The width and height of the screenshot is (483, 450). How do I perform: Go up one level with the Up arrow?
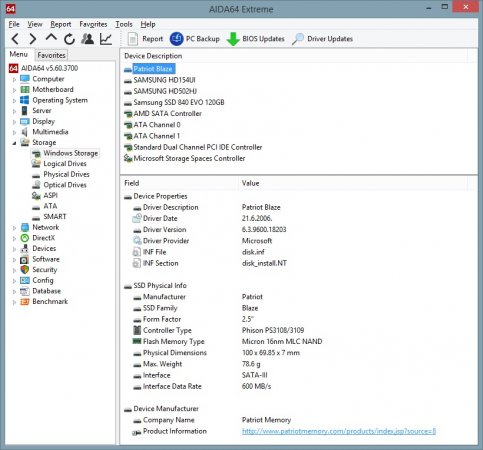coord(51,38)
